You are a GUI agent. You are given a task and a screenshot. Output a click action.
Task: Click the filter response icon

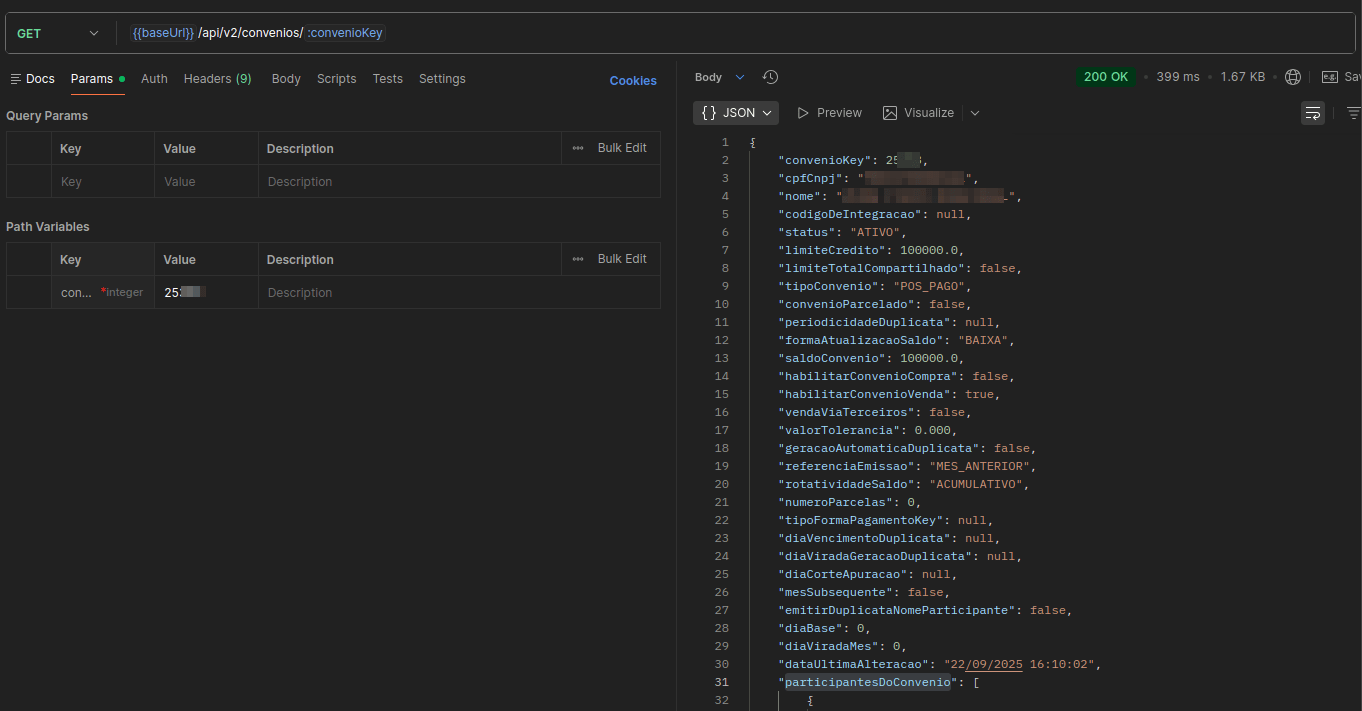(1353, 113)
